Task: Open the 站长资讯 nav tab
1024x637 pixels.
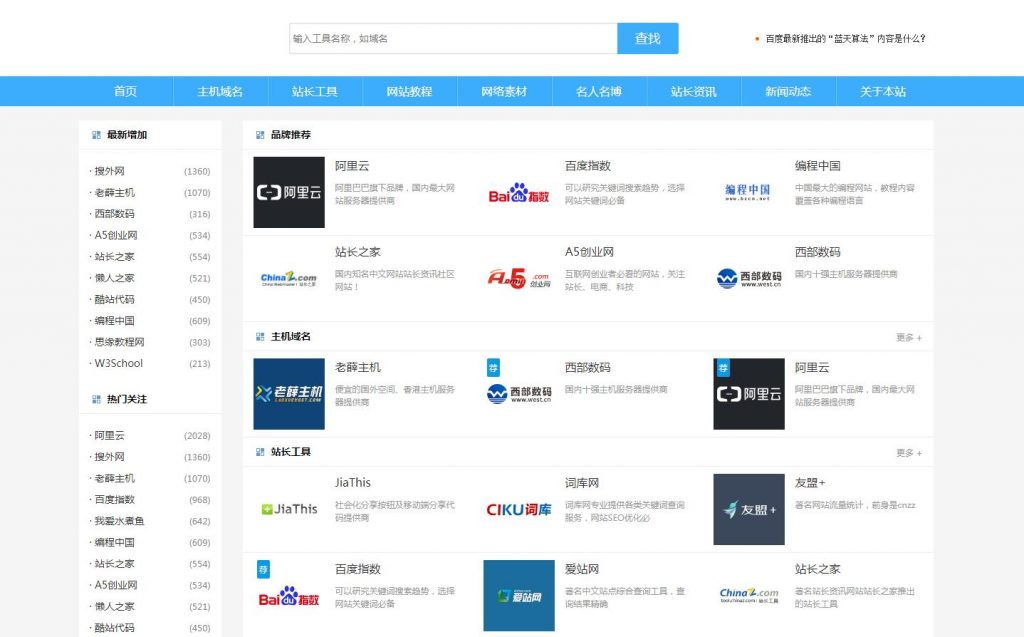Action: point(694,91)
